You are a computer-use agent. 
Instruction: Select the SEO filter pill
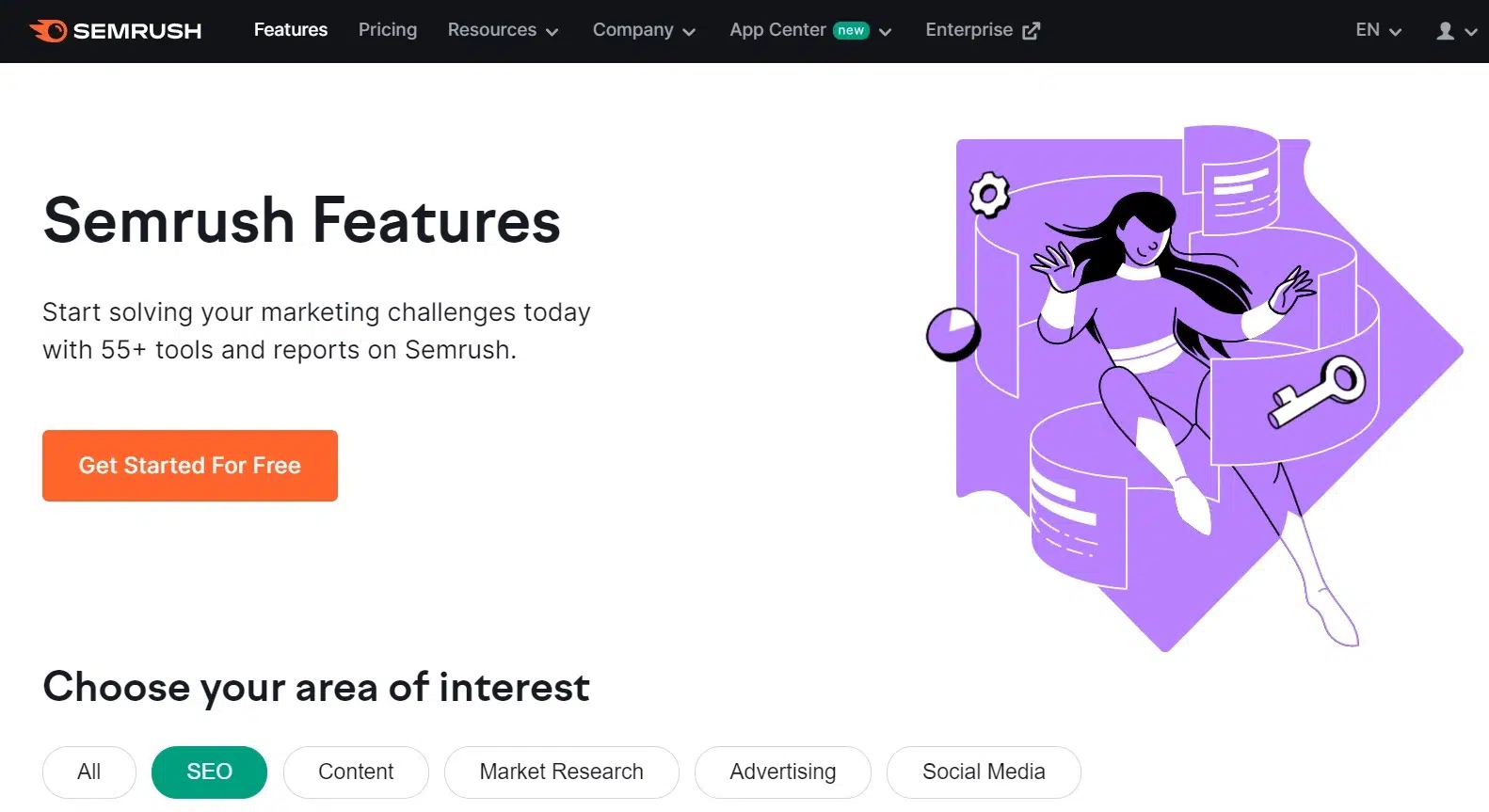pyautogui.click(x=209, y=772)
